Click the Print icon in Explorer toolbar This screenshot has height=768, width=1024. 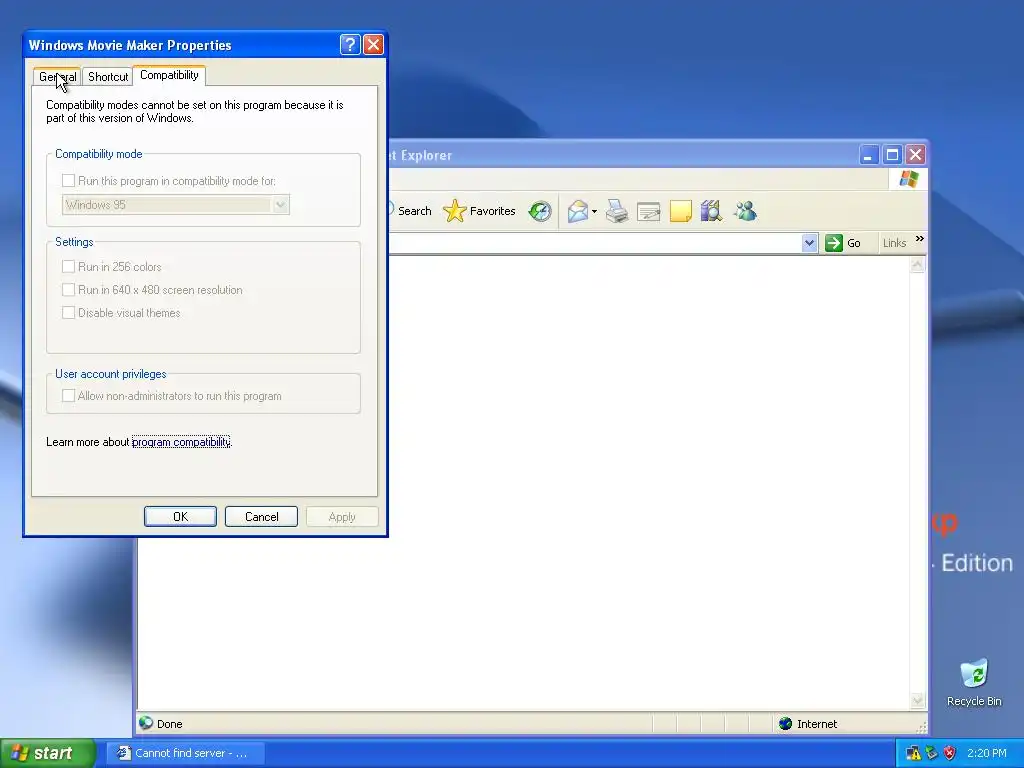(616, 211)
